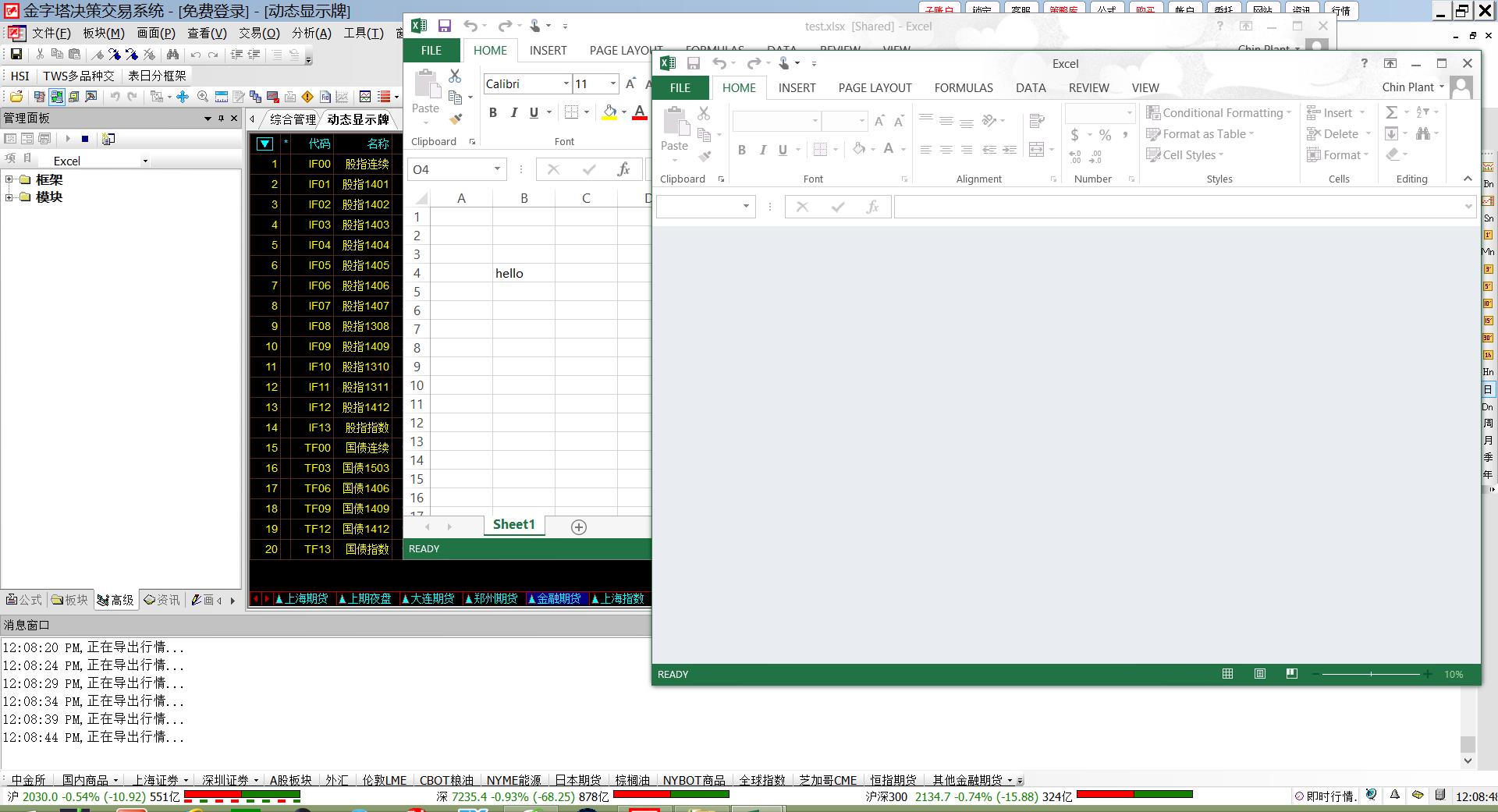Click the TWS多品种交 button
Viewport: 1498px width, 812px height.
[79, 76]
